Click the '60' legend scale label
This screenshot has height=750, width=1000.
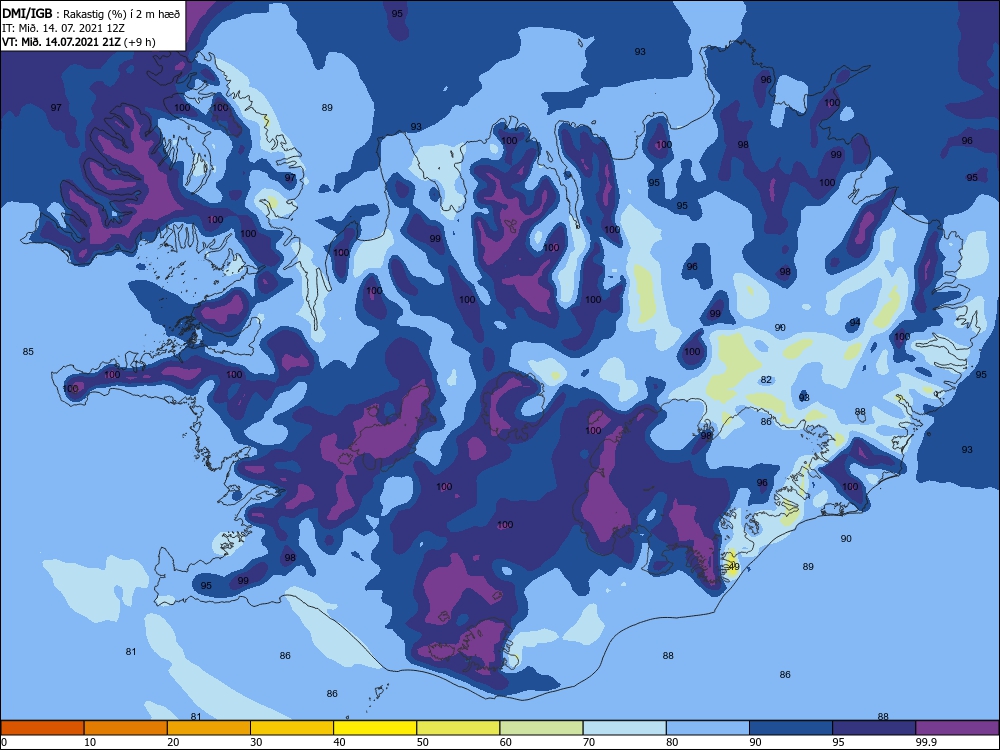(506, 742)
